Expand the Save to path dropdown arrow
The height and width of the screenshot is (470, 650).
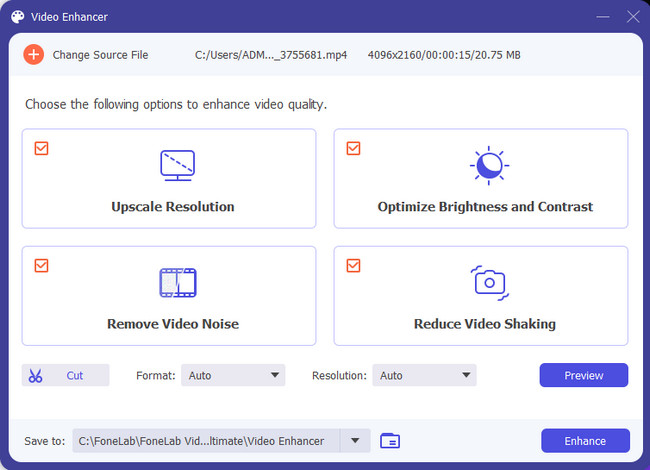(x=355, y=441)
